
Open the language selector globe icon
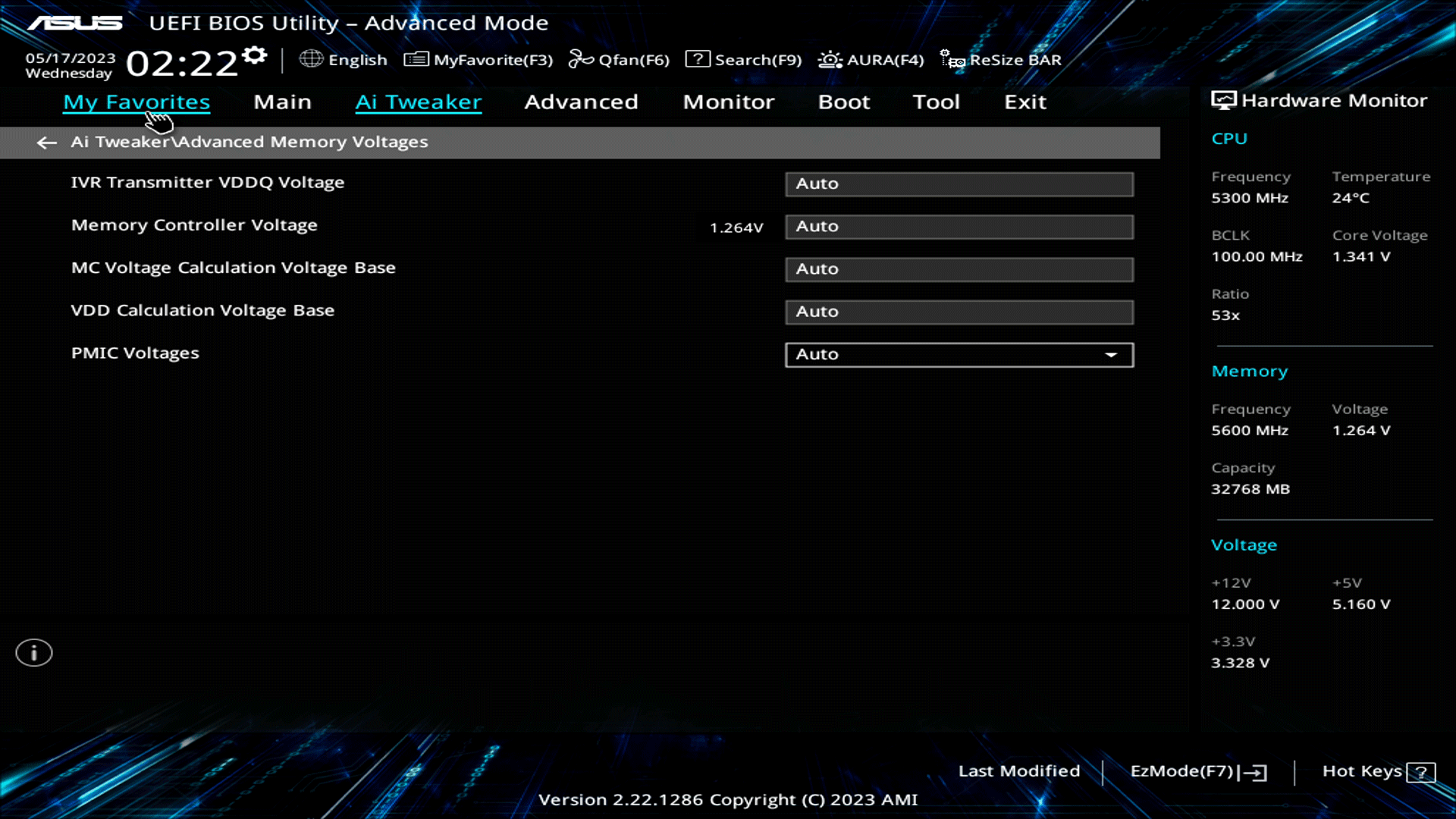pyautogui.click(x=311, y=59)
